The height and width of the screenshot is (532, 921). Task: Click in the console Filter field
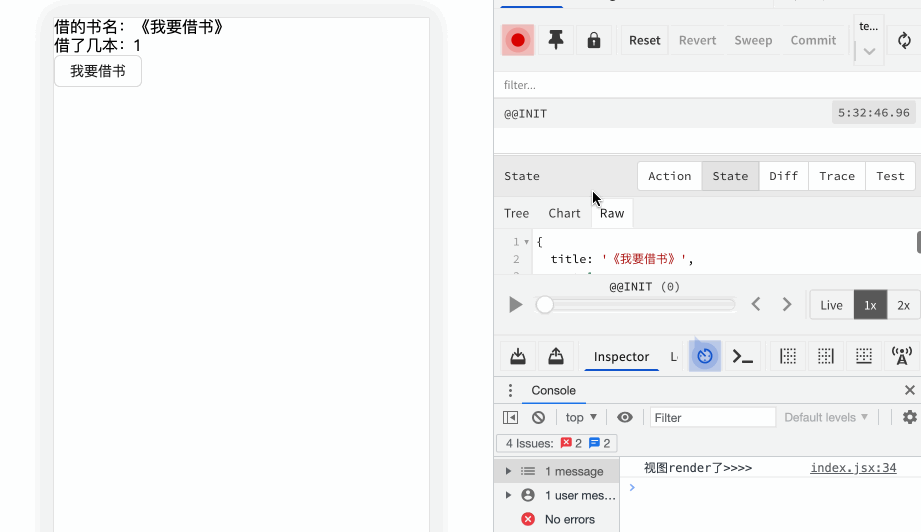click(x=712, y=417)
